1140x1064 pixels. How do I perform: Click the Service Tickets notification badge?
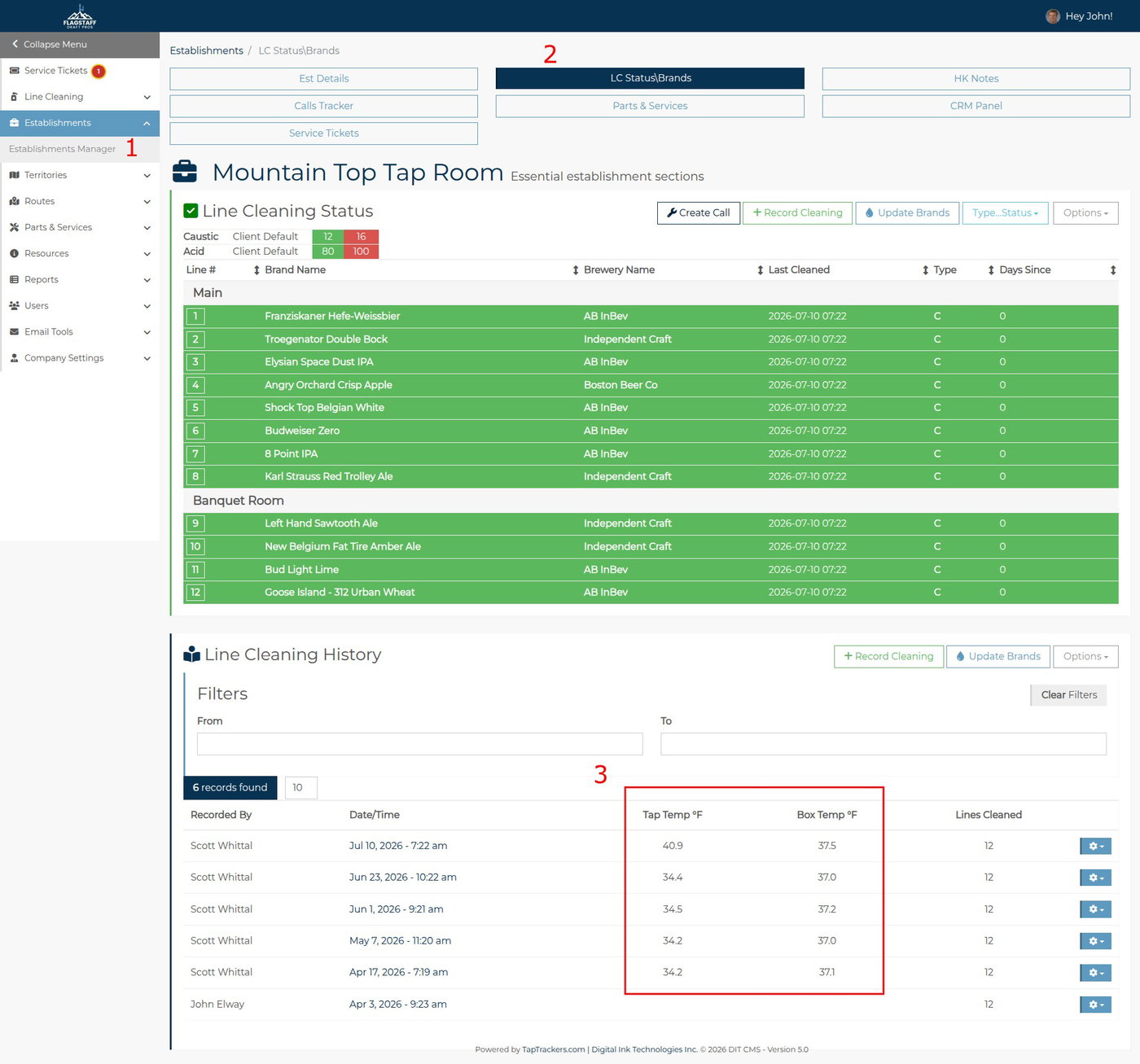click(99, 71)
